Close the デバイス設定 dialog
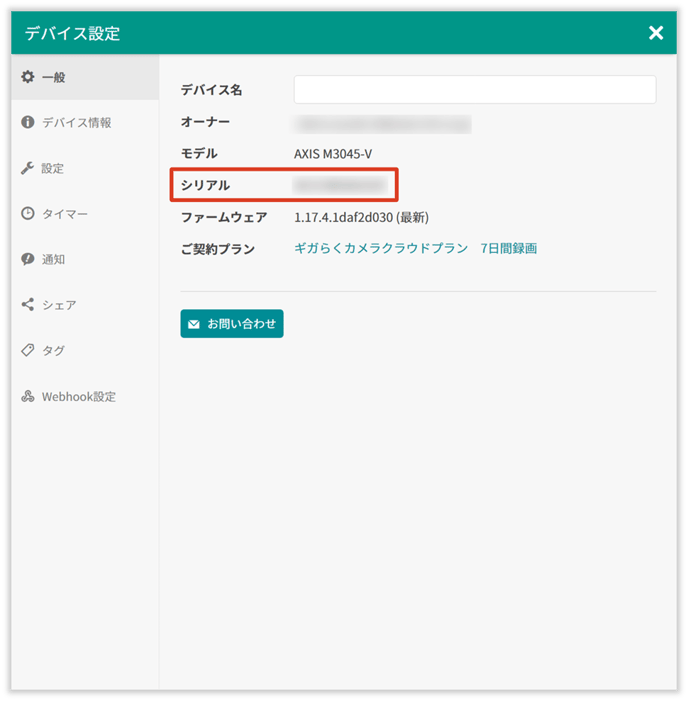Screen dimensions: 688x701 point(656,33)
